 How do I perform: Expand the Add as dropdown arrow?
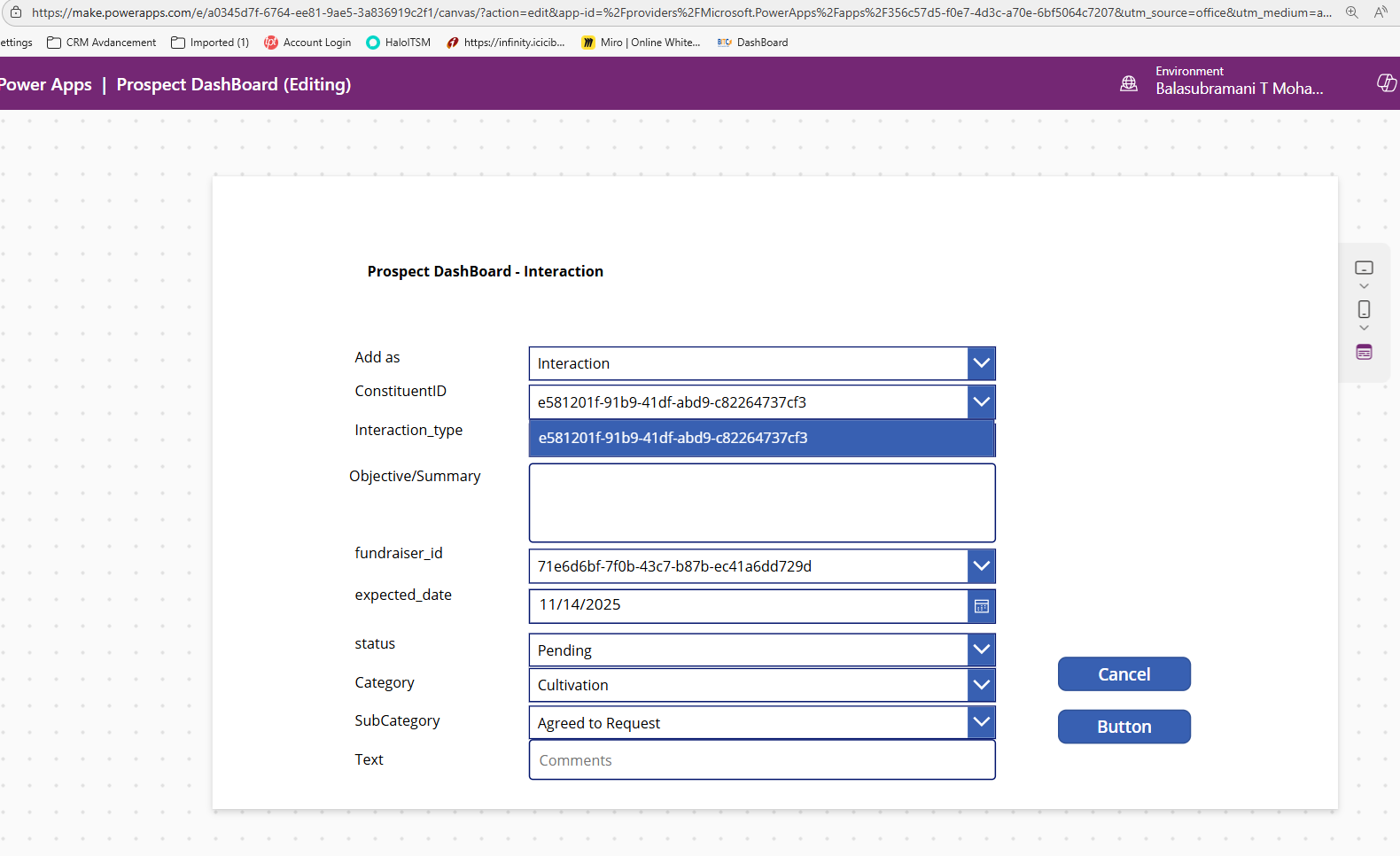click(981, 363)
